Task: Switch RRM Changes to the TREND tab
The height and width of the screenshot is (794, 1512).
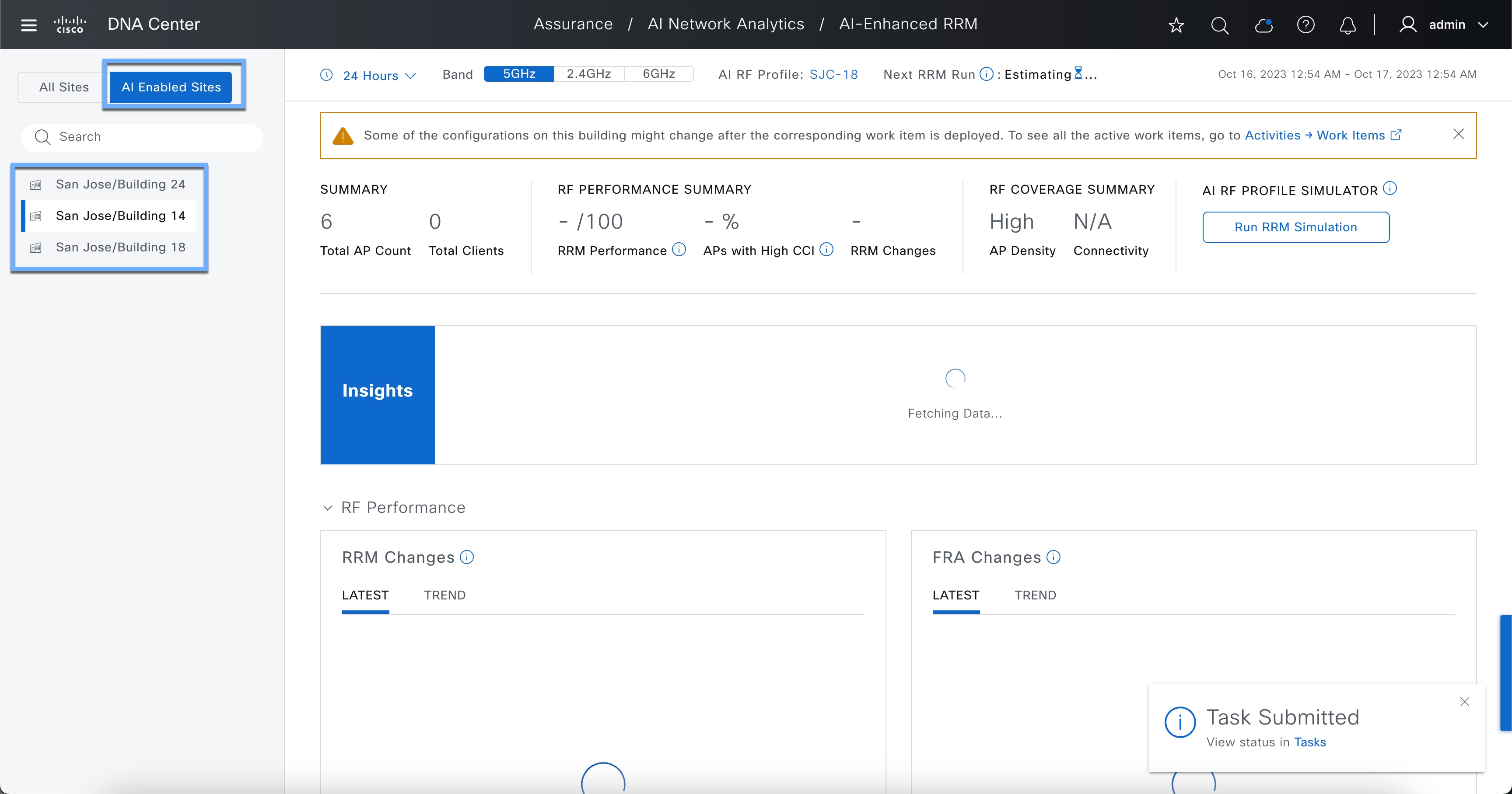Action: (444, 595)
